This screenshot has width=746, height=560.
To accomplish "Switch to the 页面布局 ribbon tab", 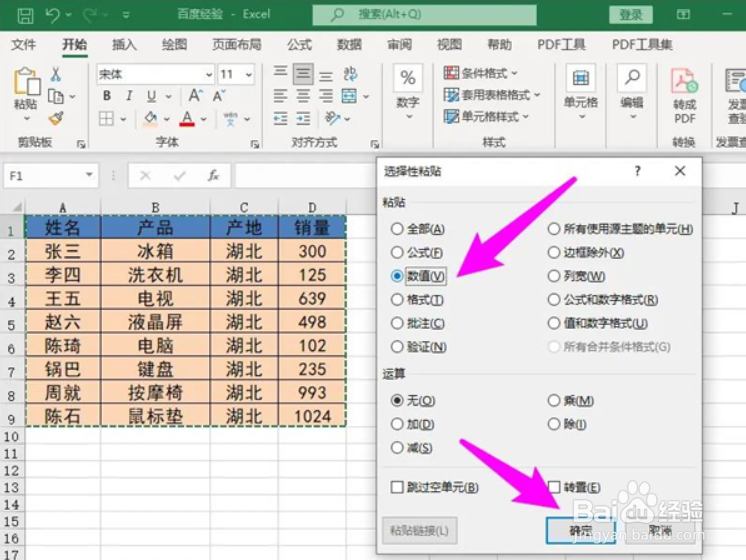I will 237,45.
